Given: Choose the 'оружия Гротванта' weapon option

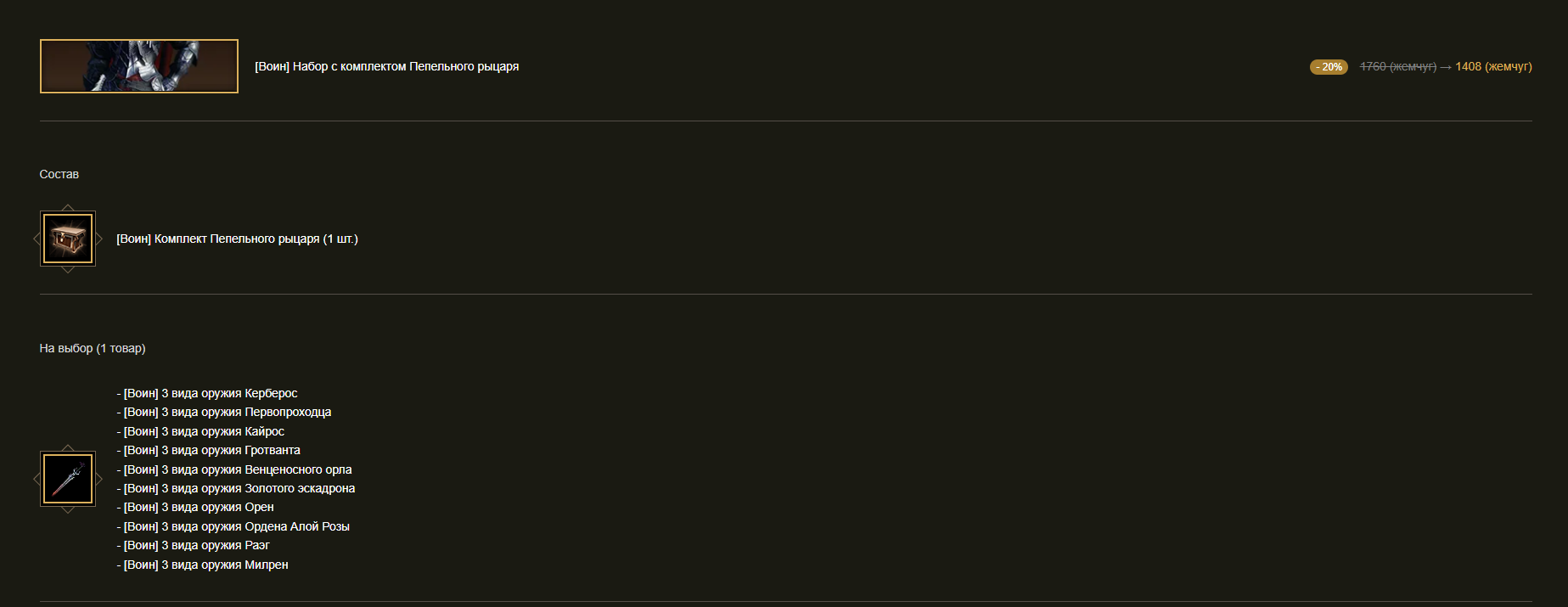Looking at the screenshot, I should [x=209, y=450].
